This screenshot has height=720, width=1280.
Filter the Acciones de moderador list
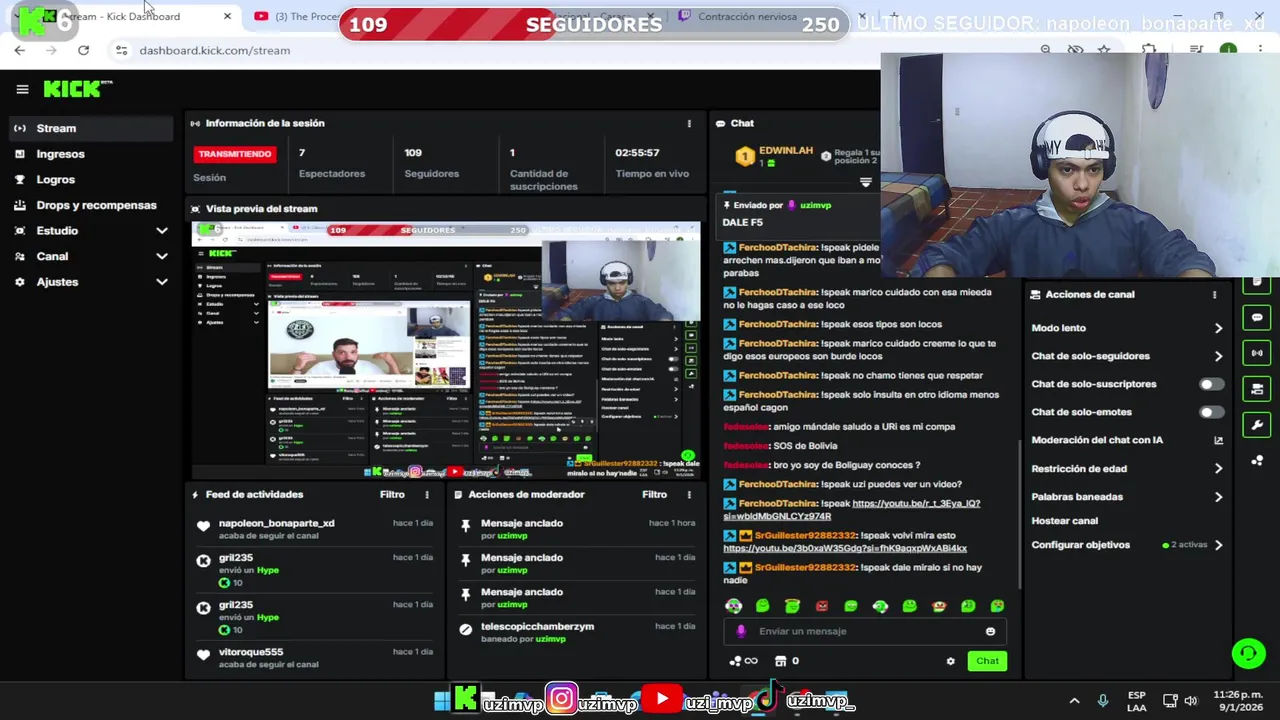[x=654, y=494]
